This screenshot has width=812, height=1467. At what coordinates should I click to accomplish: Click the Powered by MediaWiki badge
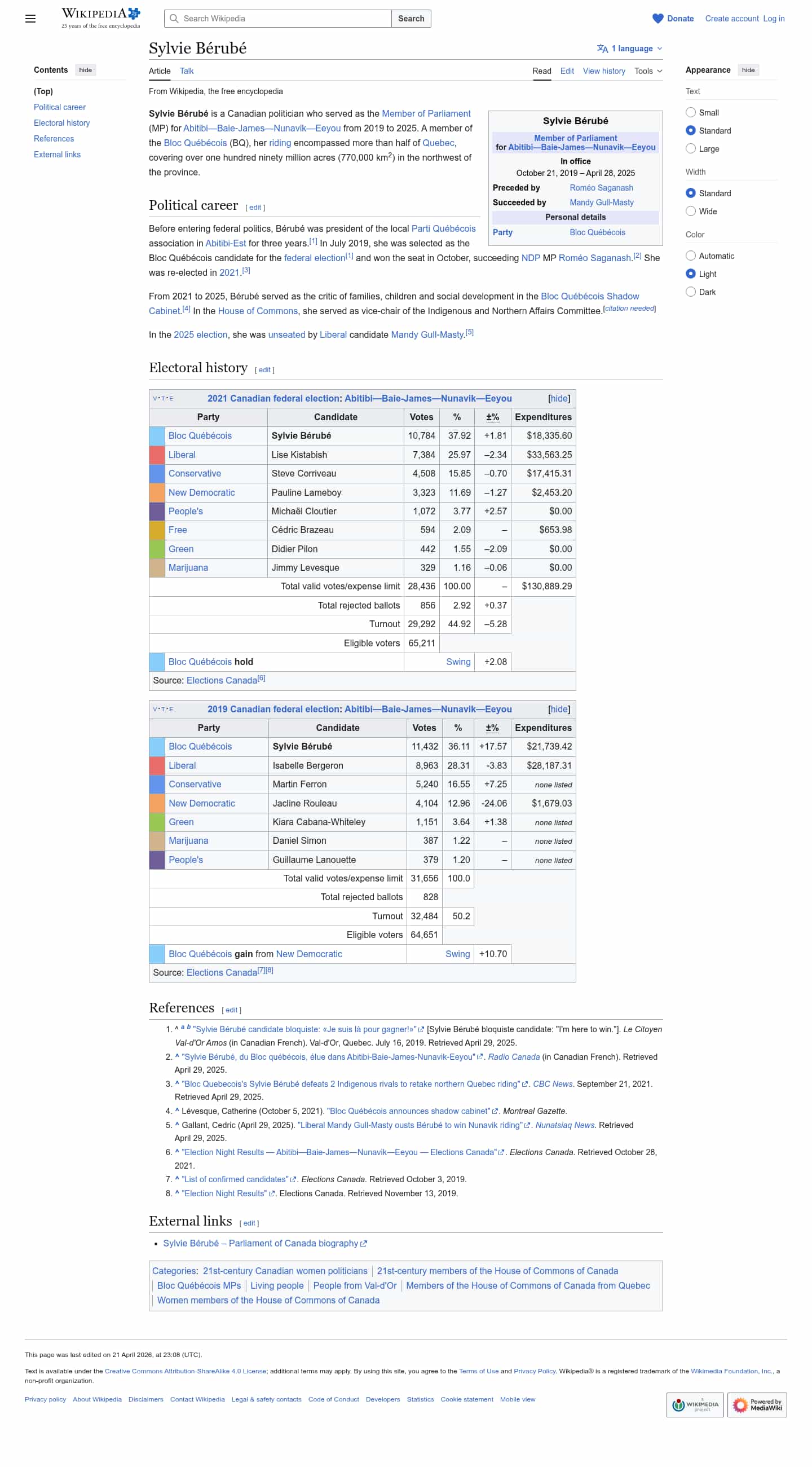pos(757,1405)
